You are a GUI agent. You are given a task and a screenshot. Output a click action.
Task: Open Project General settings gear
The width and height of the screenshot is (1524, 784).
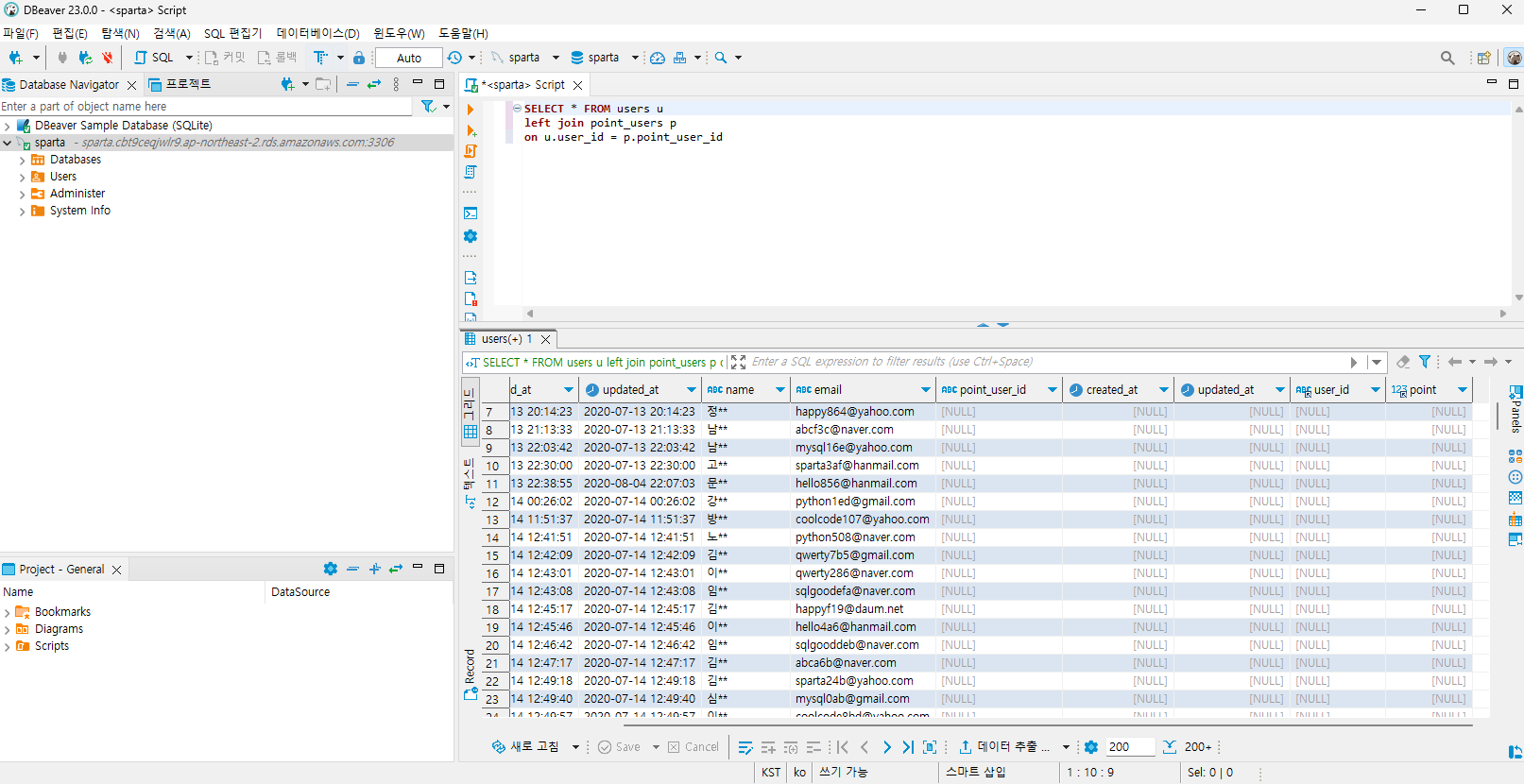pyautogui.click(x=330, y=569)
